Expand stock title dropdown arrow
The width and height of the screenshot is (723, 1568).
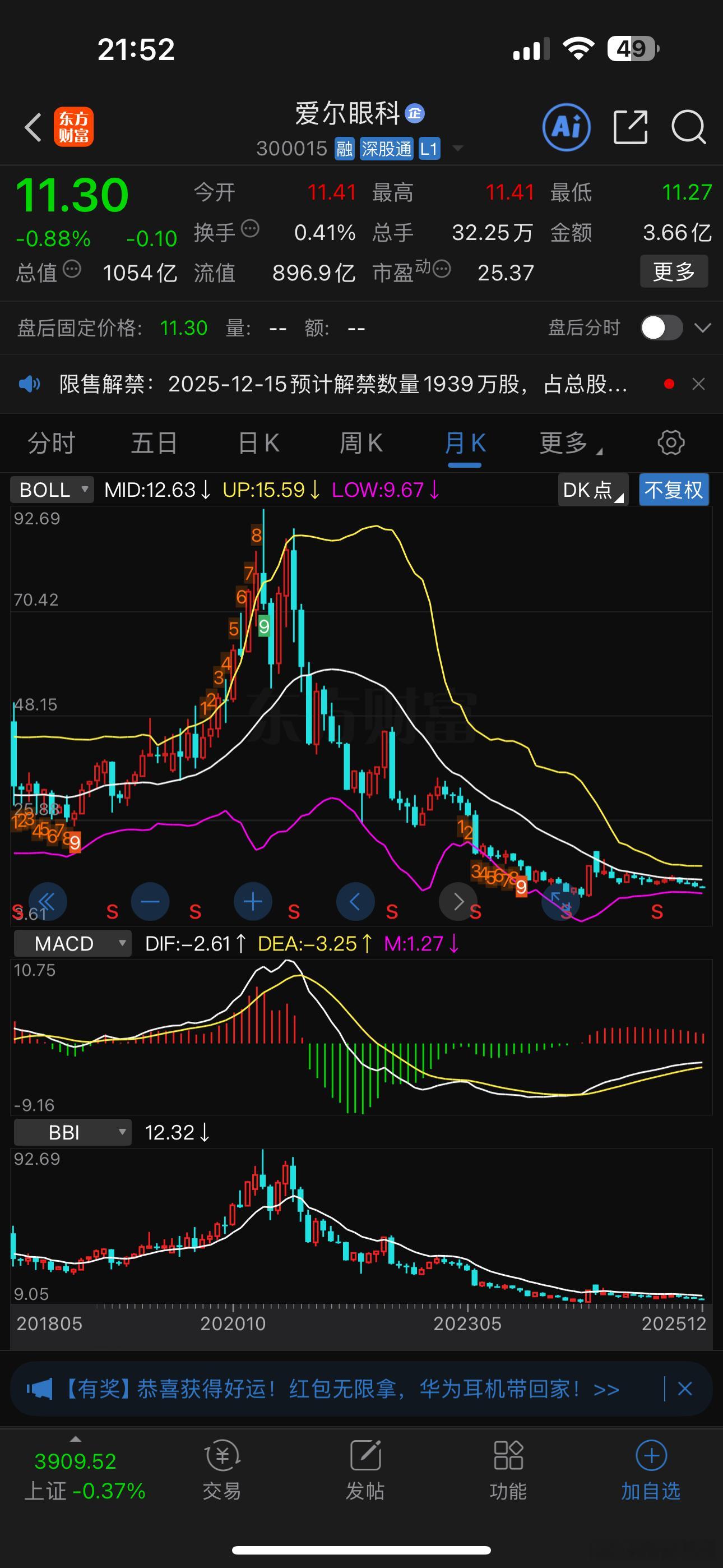click(457, 149)
